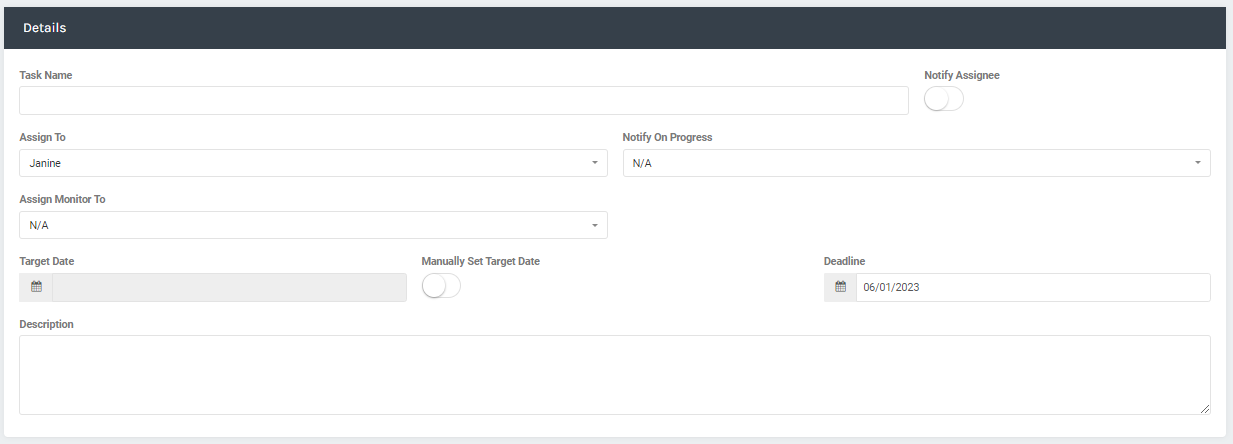1233x444 pixels.
Task: Click the caret arrow in Assign To
Action: pyautogui.click(x=594, y=163)
